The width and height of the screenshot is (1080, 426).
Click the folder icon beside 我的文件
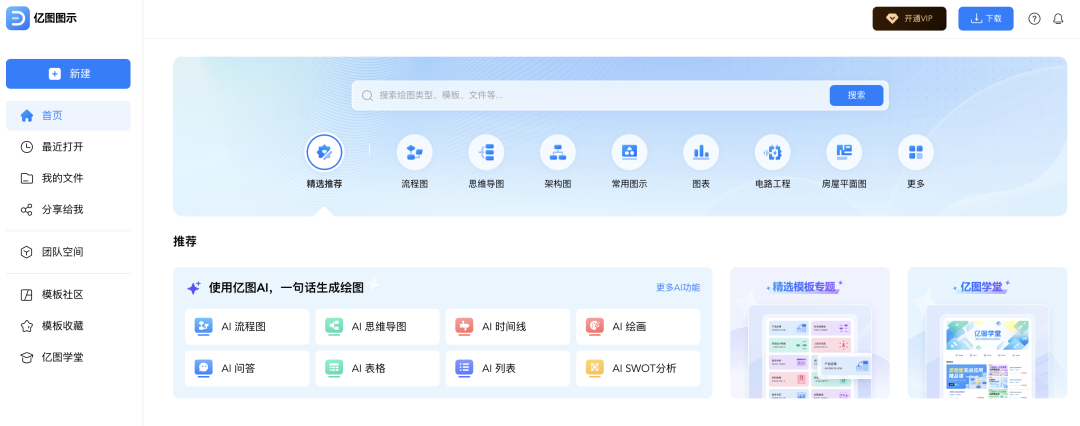[27, 179]
